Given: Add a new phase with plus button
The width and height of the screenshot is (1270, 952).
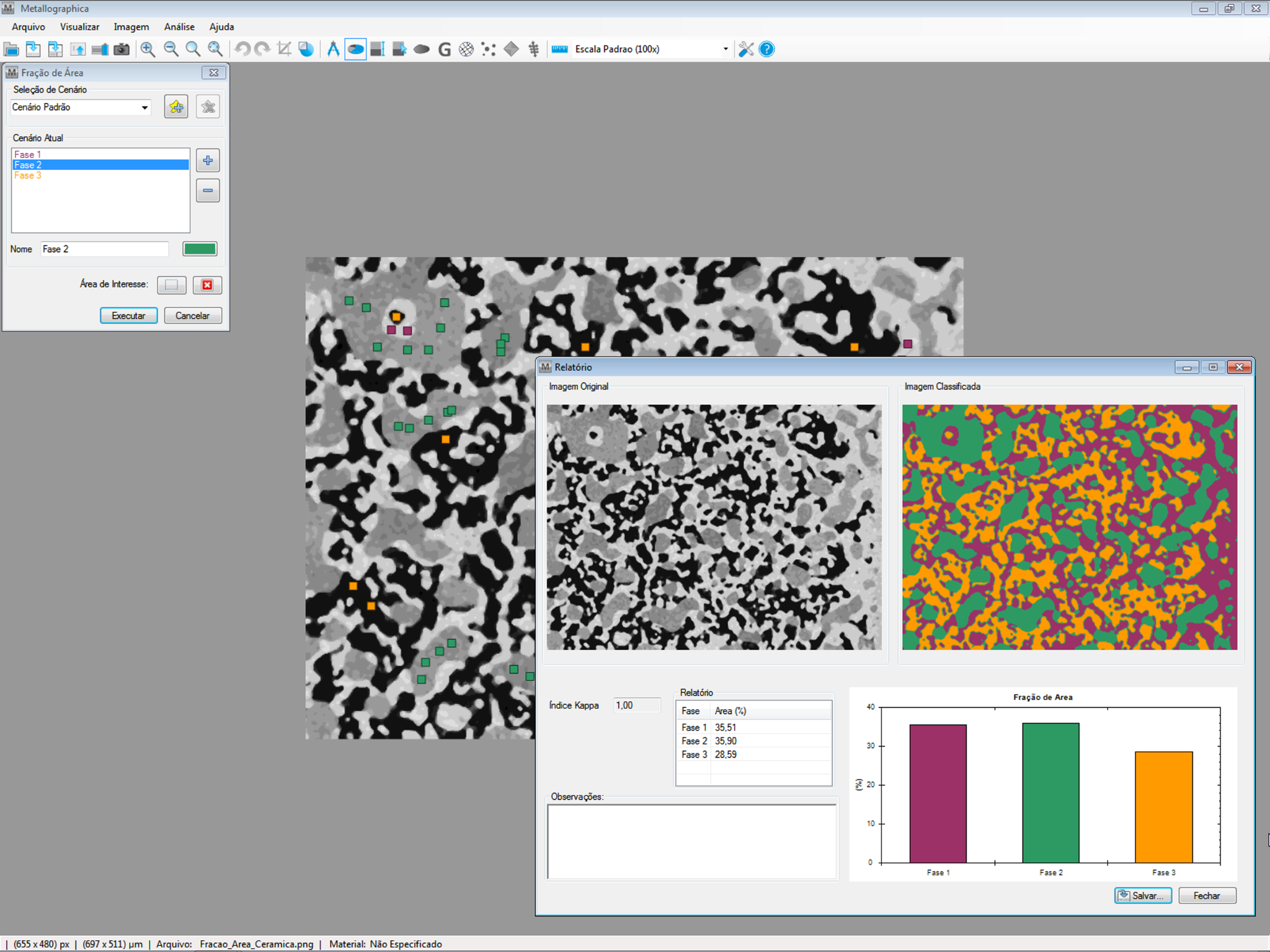Looking at the screenshot, I should tap(208, 161).
